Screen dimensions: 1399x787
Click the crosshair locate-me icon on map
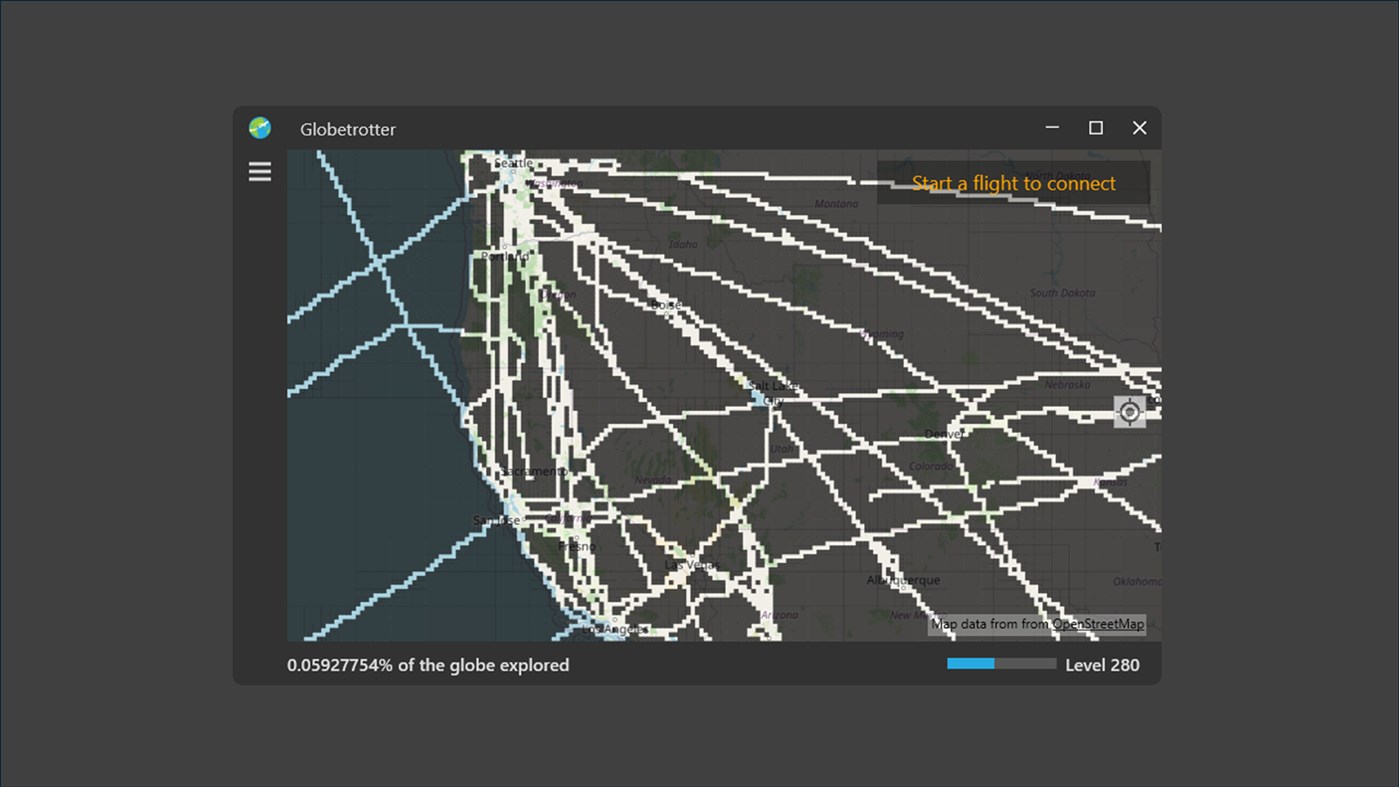click(x=1129, y=411)
